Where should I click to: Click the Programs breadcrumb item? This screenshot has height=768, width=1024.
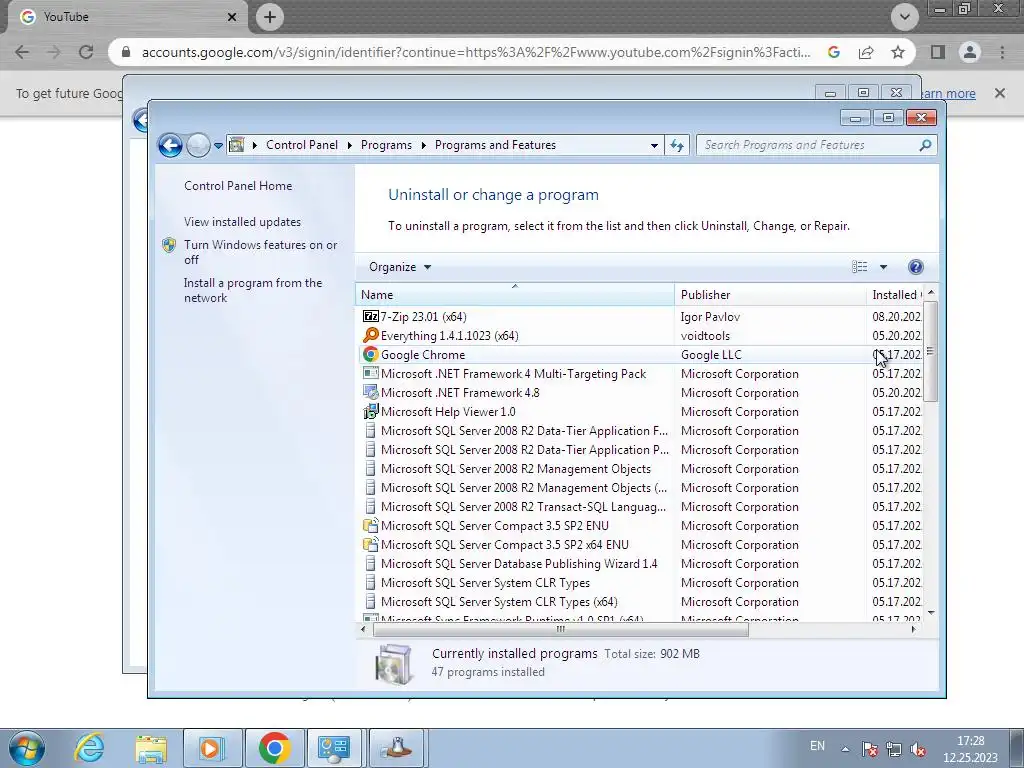tap(386, 145)
